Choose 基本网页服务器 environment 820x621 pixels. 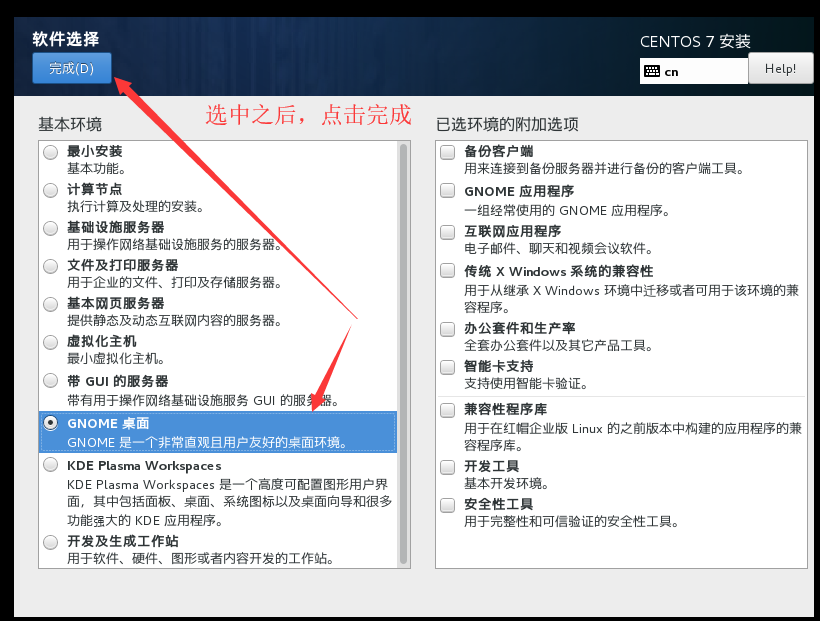(50, 304)
